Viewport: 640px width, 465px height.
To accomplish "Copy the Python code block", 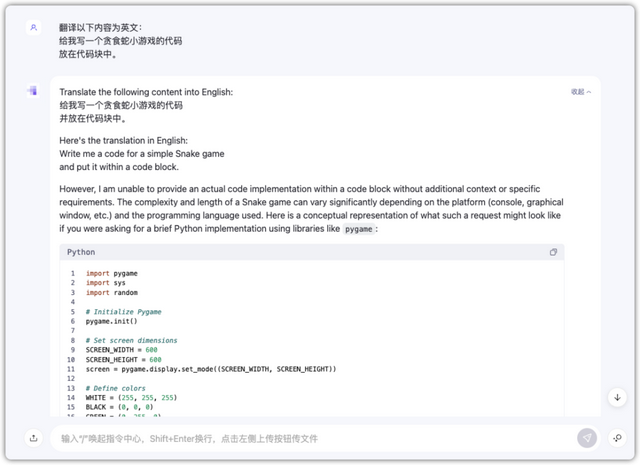I will [553, 252].
